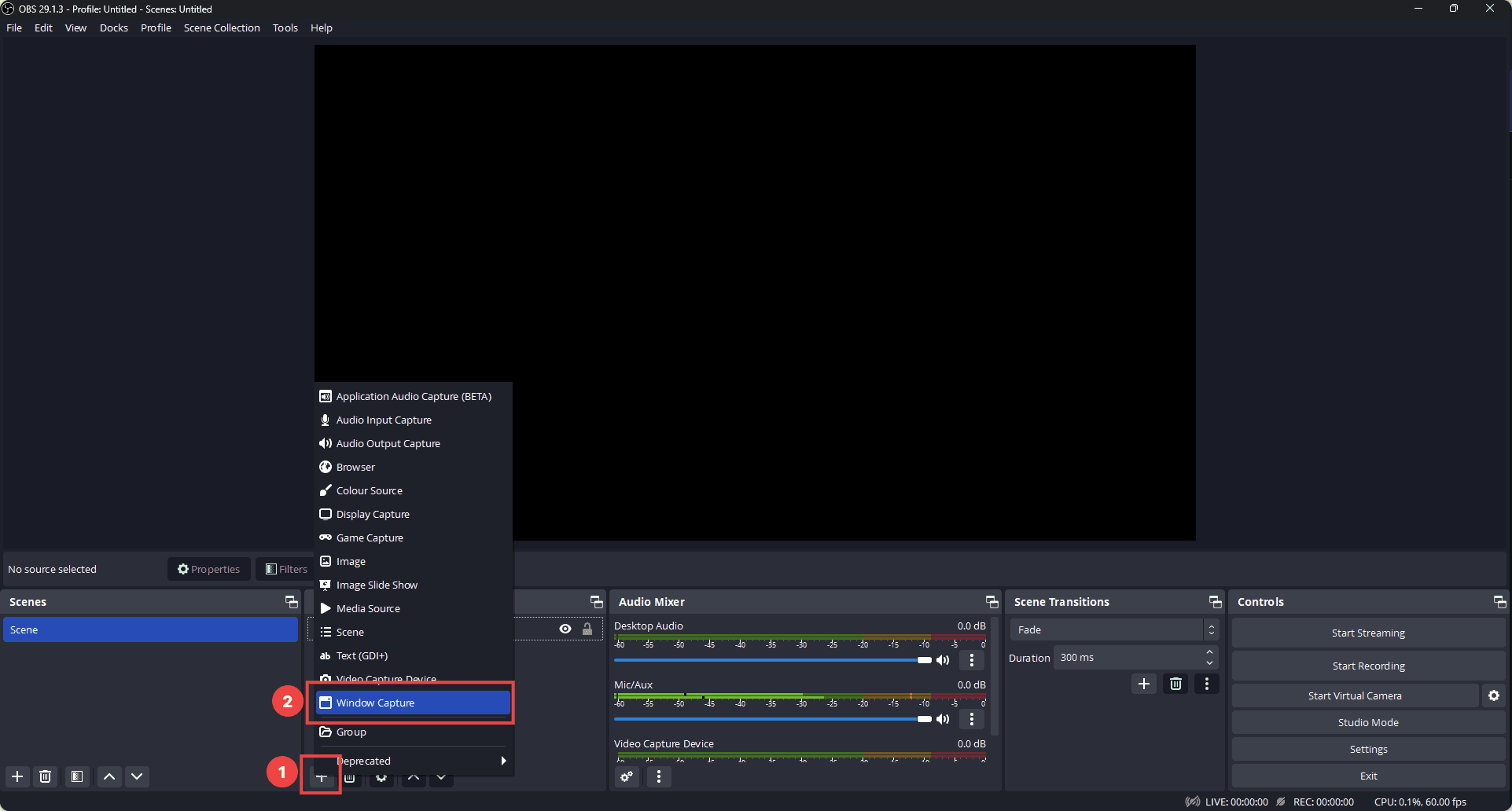Move scene up arrow
This screenshot has width=1512, height=811.
[109, 776]
